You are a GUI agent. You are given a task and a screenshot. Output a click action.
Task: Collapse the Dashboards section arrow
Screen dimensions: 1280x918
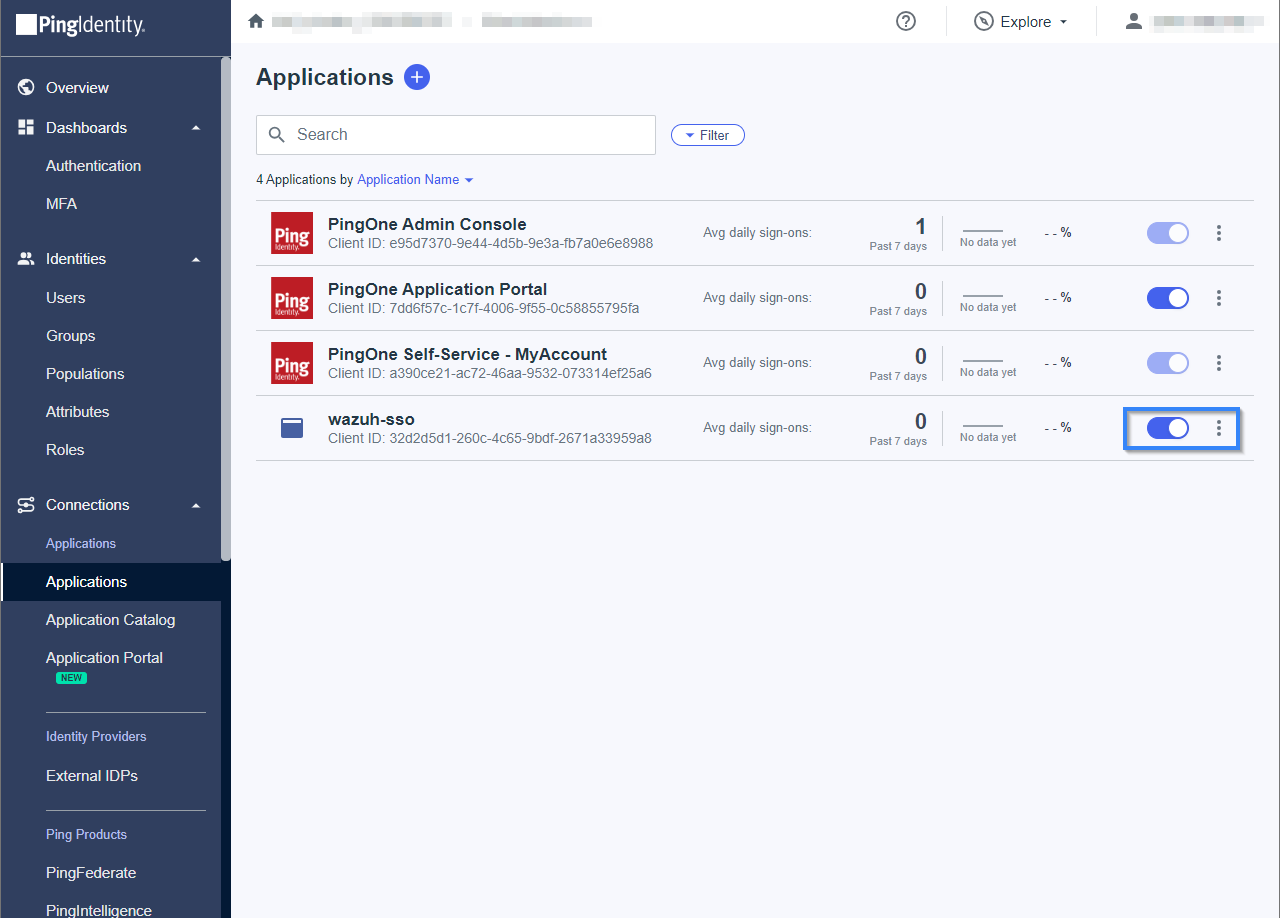[196, 128]
